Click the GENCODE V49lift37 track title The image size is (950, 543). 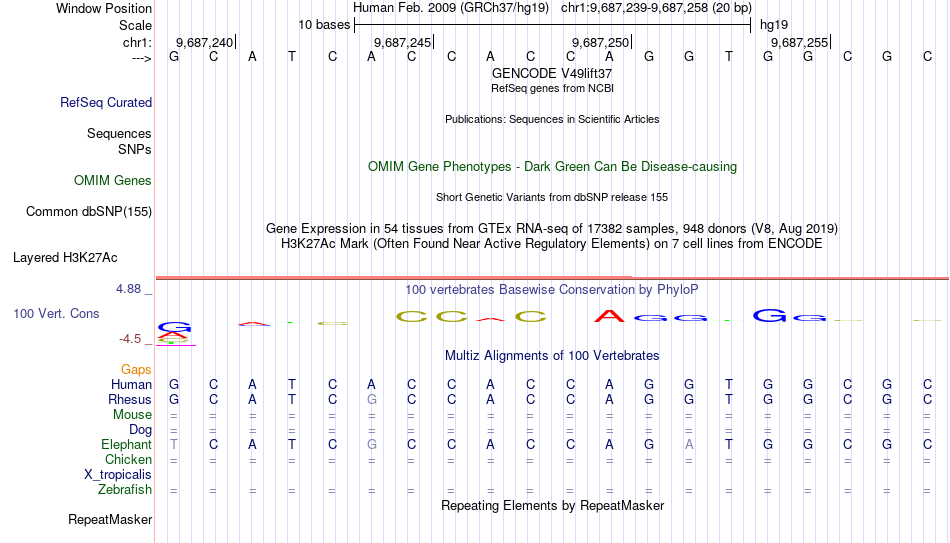click(x=552, y=73)
